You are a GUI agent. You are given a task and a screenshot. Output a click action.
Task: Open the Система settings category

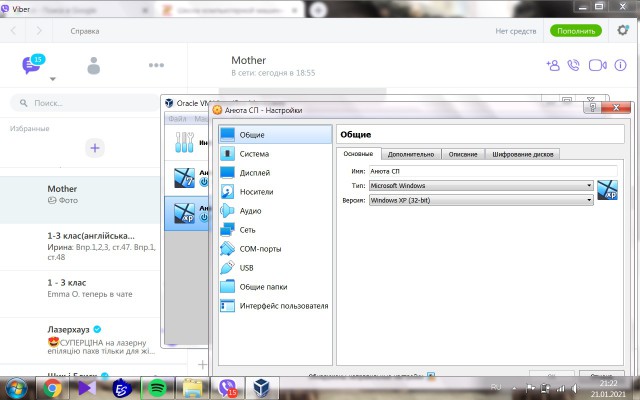pyautogui.click(x=276, y=154)
